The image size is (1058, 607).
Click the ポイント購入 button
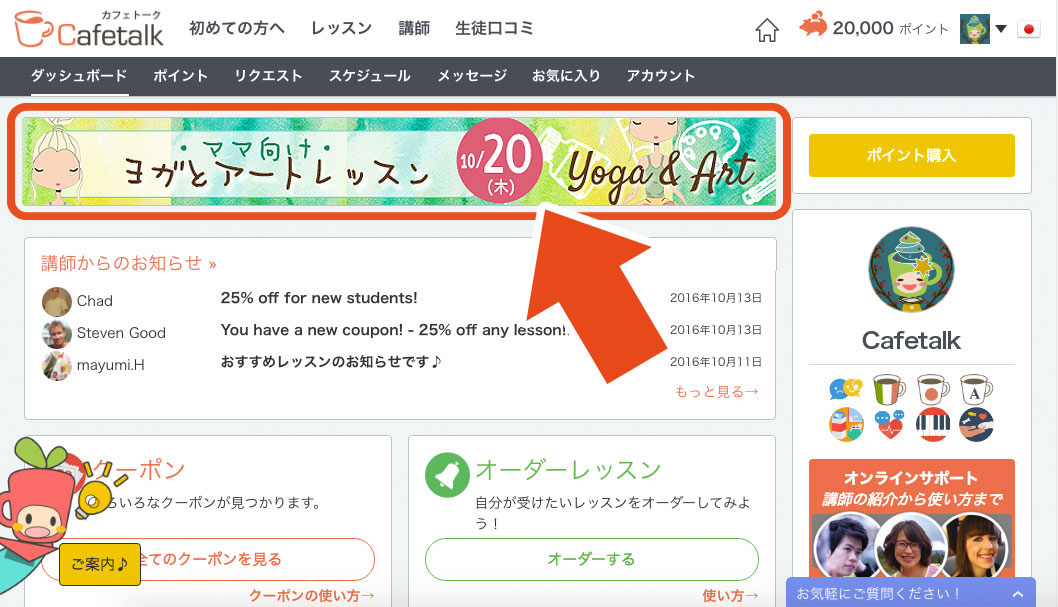tap(912, 155)
